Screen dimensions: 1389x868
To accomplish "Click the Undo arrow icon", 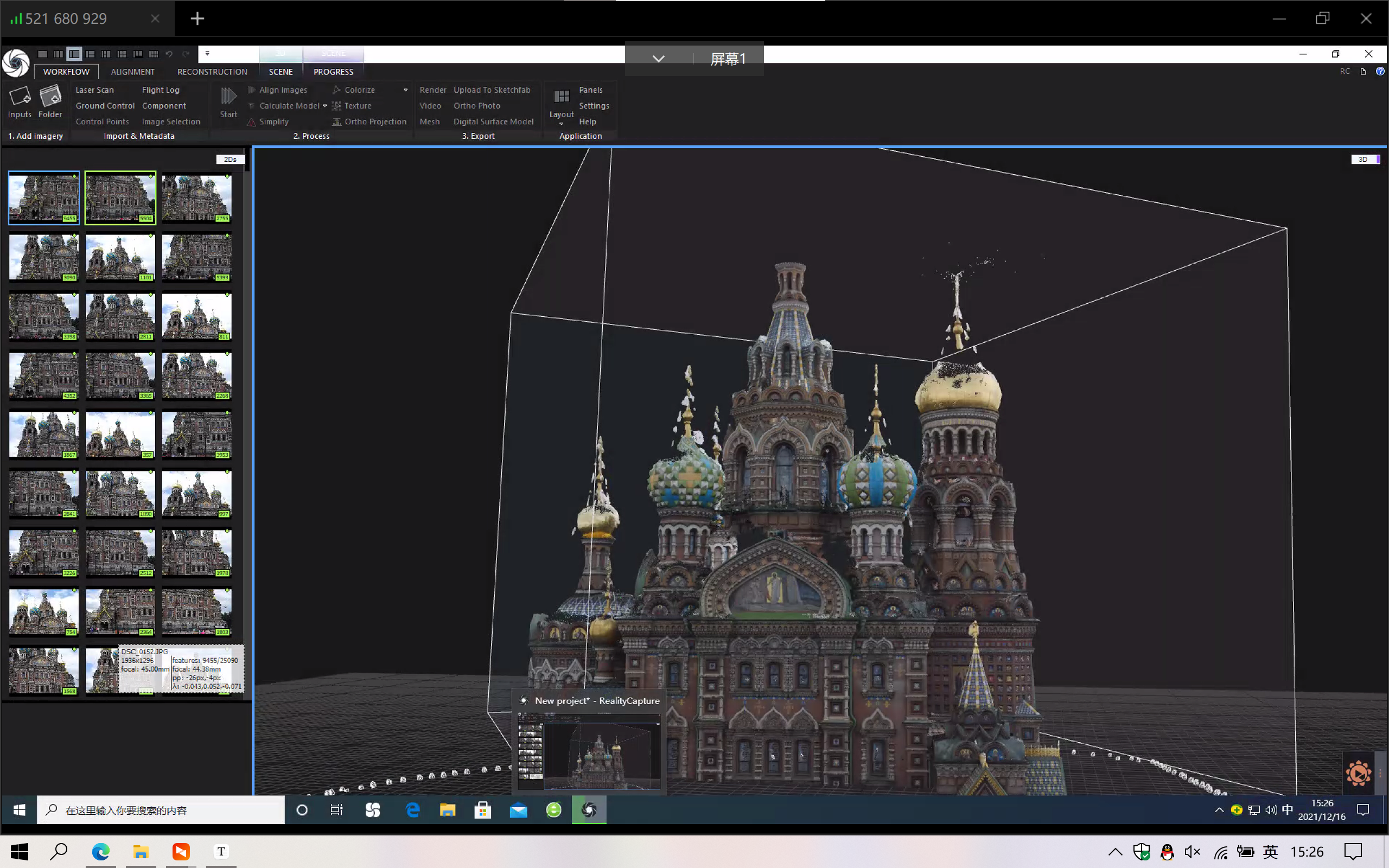I will point(169,54).
